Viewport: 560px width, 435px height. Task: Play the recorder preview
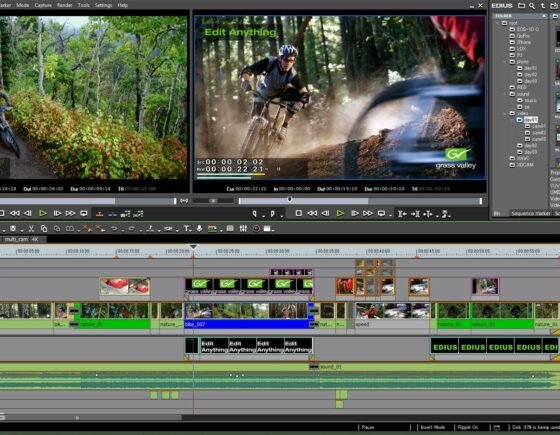pos(340,213)
